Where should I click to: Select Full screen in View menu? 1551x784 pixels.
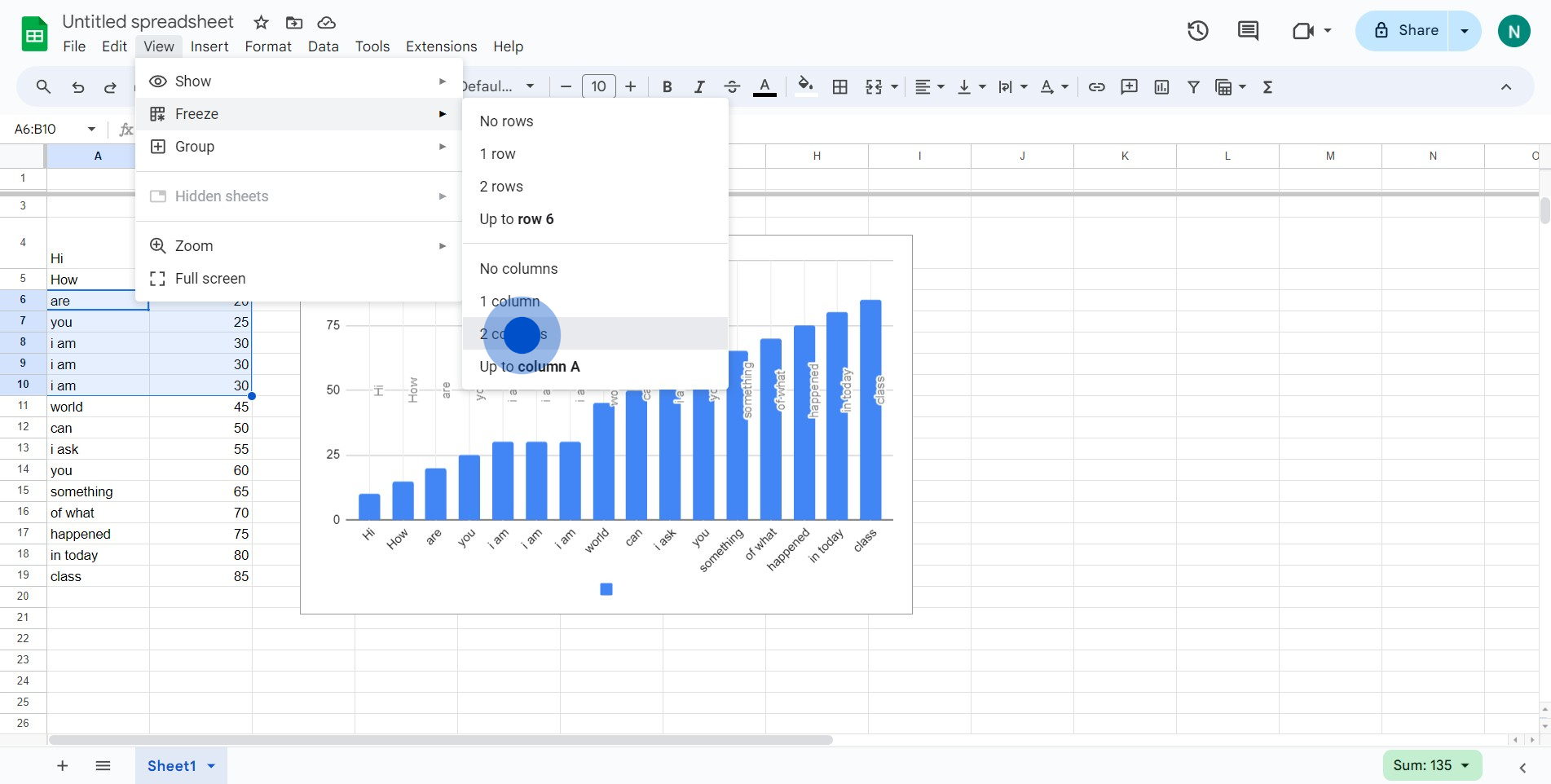299,279
